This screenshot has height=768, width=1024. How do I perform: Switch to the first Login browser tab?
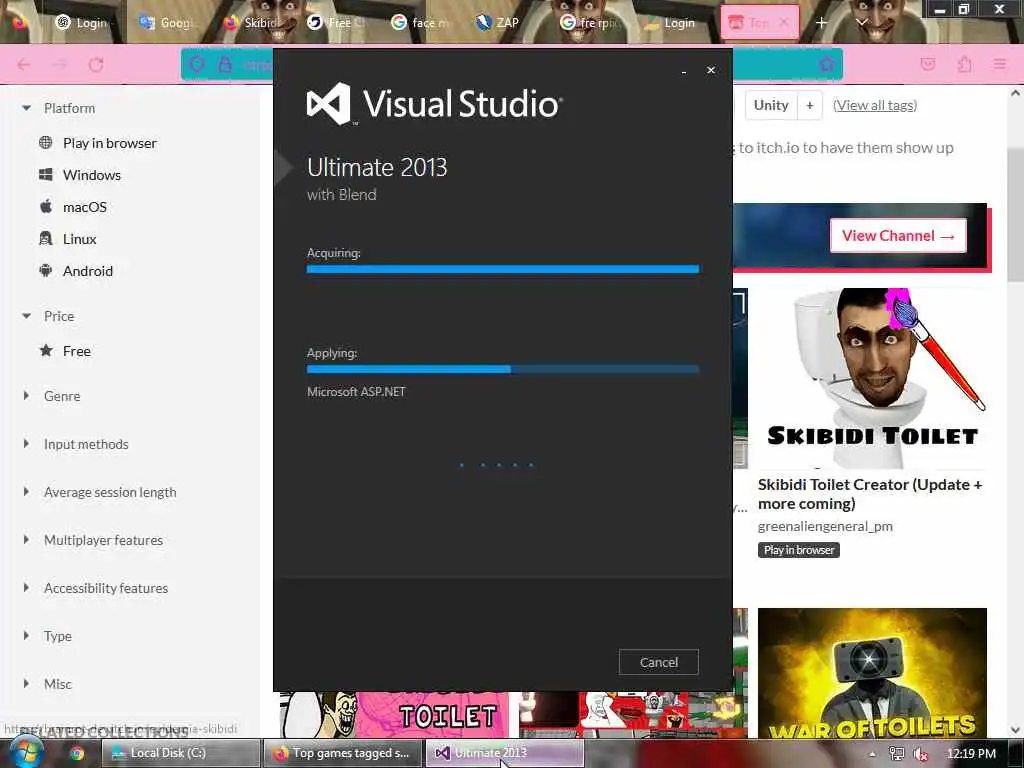click(82, 23)
